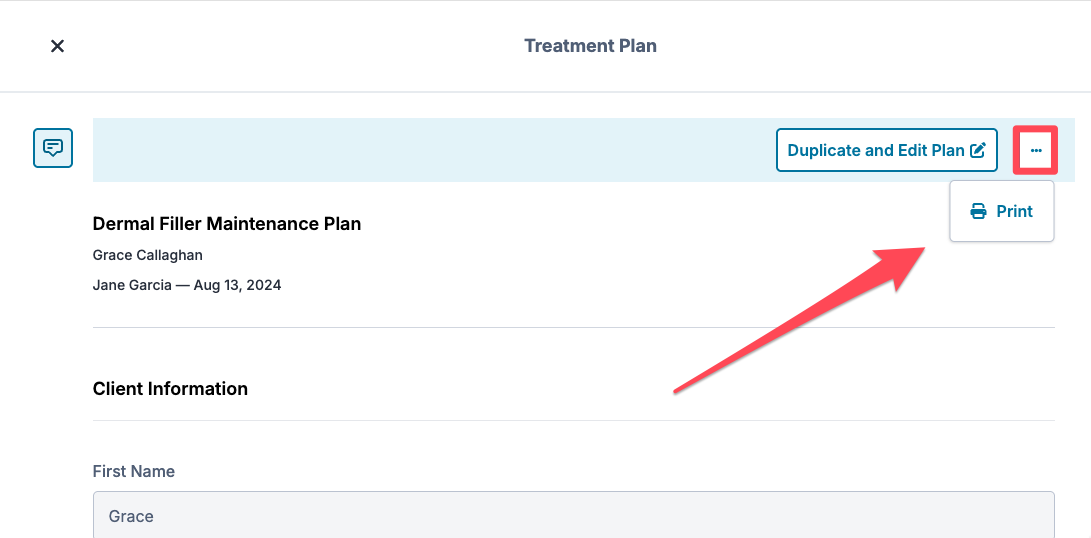Click into the First Name field
The height and width of the screenshot is (538, 1091).
coord(573,516)
